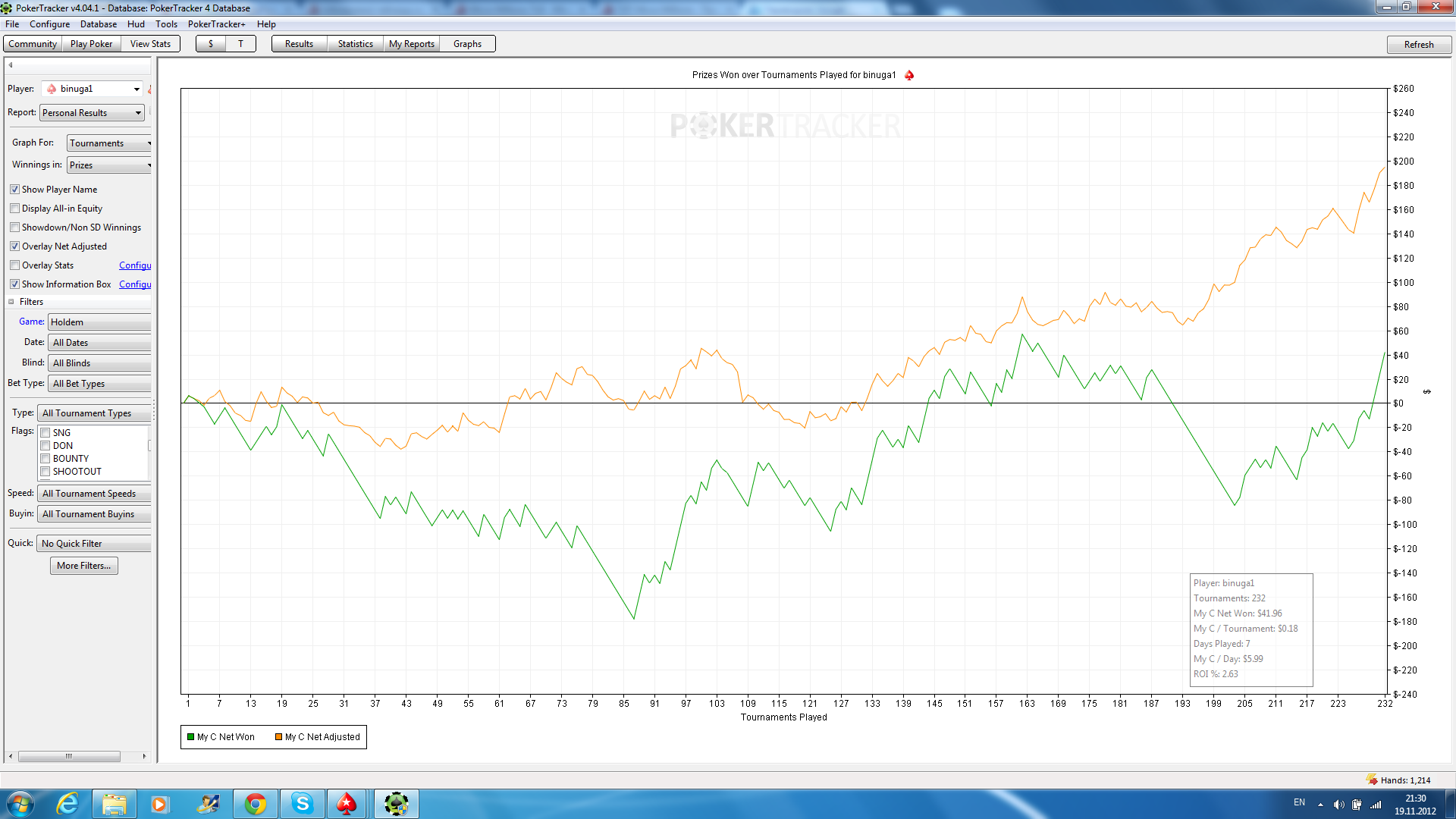Check the SHOOTOUT flag

tap(45, 472)
